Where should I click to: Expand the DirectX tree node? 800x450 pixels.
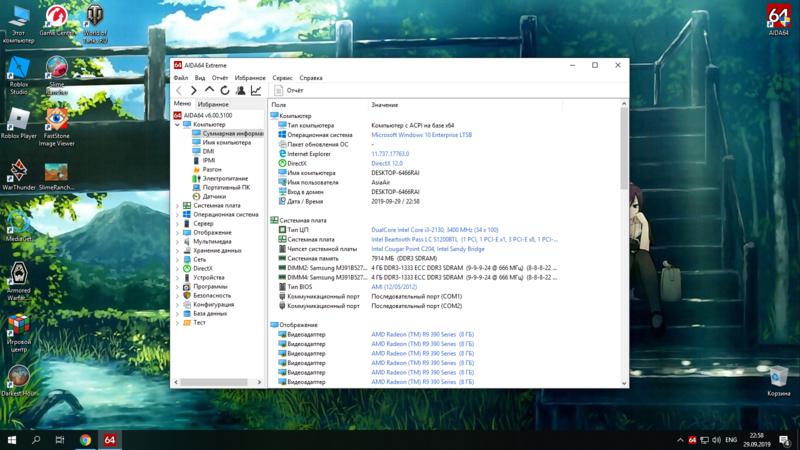pos(177,268)
